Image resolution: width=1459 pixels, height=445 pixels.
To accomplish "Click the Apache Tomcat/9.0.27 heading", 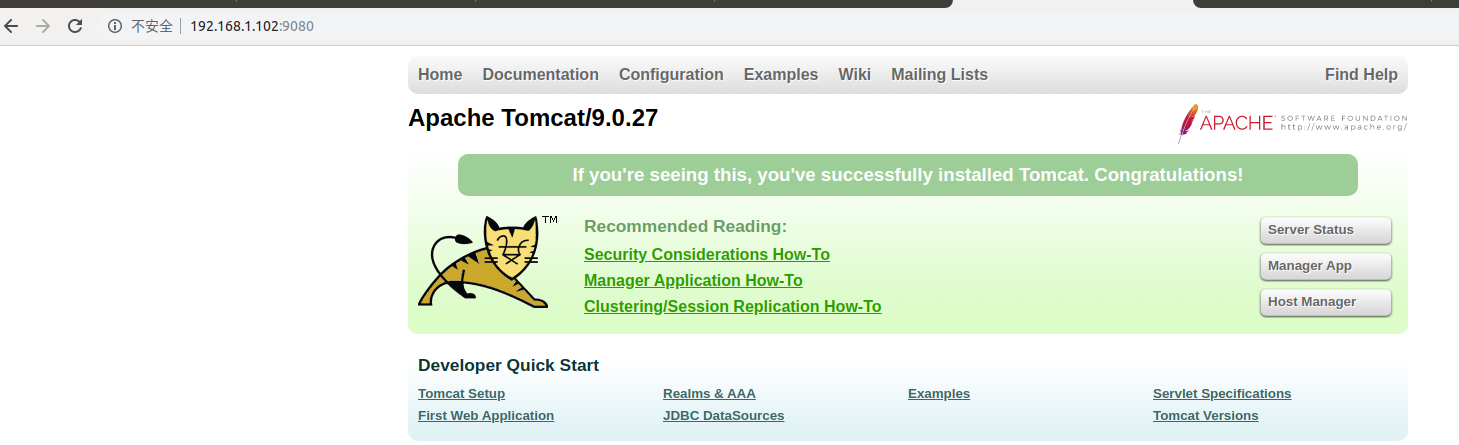I will tap(533, 118).
